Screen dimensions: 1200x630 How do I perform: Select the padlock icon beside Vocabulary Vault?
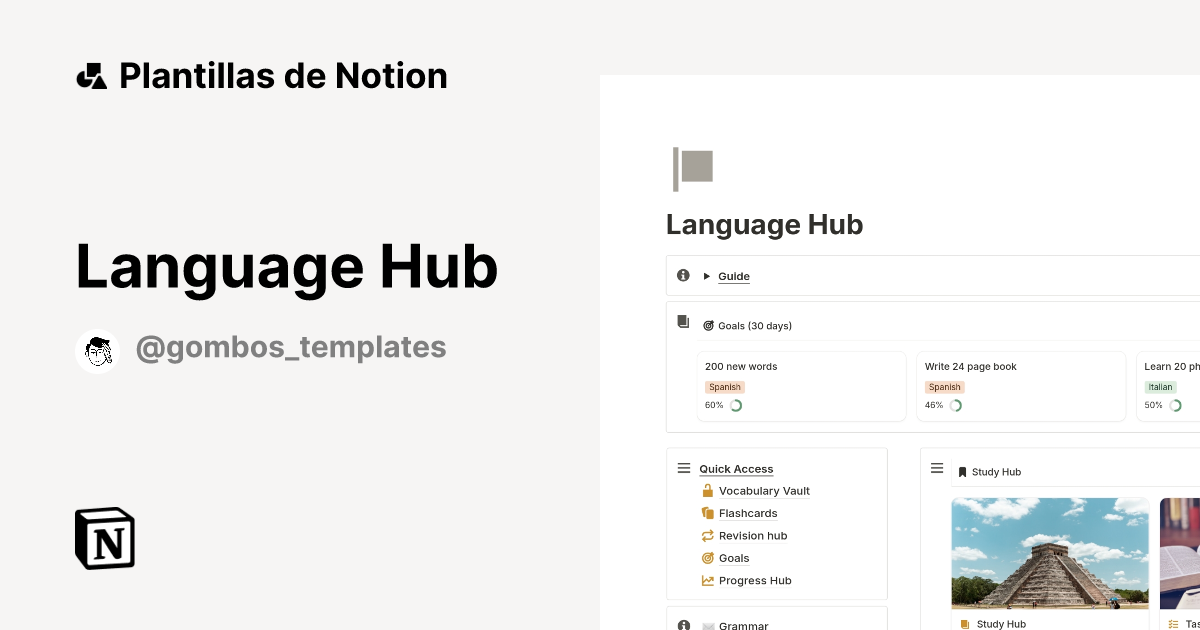click(x=706, y=490)
